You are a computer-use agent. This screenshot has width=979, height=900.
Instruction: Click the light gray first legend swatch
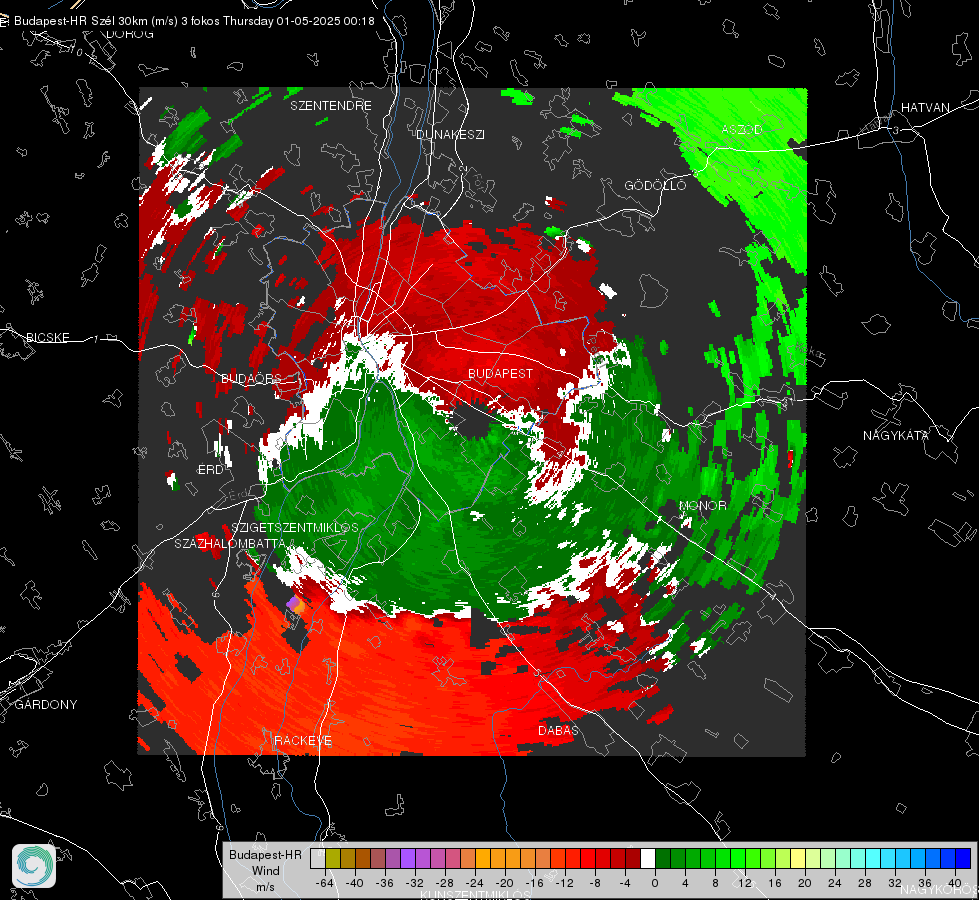pos(318,858)
